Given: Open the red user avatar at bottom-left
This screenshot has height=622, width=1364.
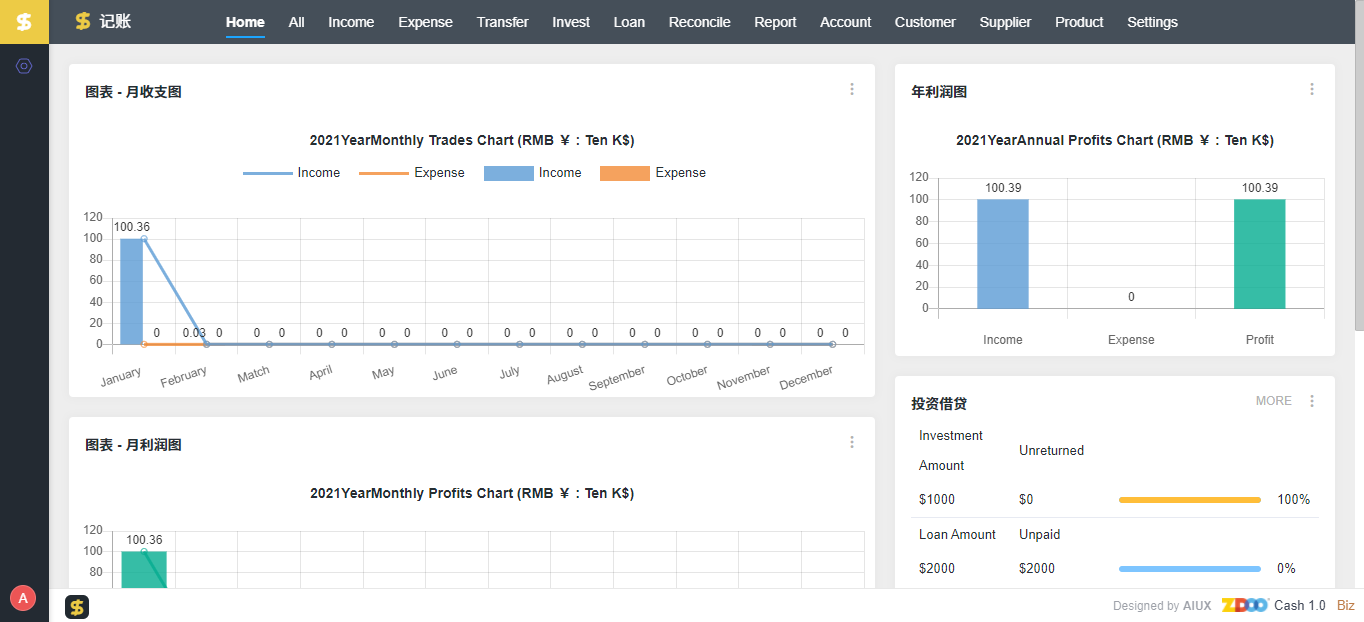Looking at the screenshot, I should [x=23, y=598].
